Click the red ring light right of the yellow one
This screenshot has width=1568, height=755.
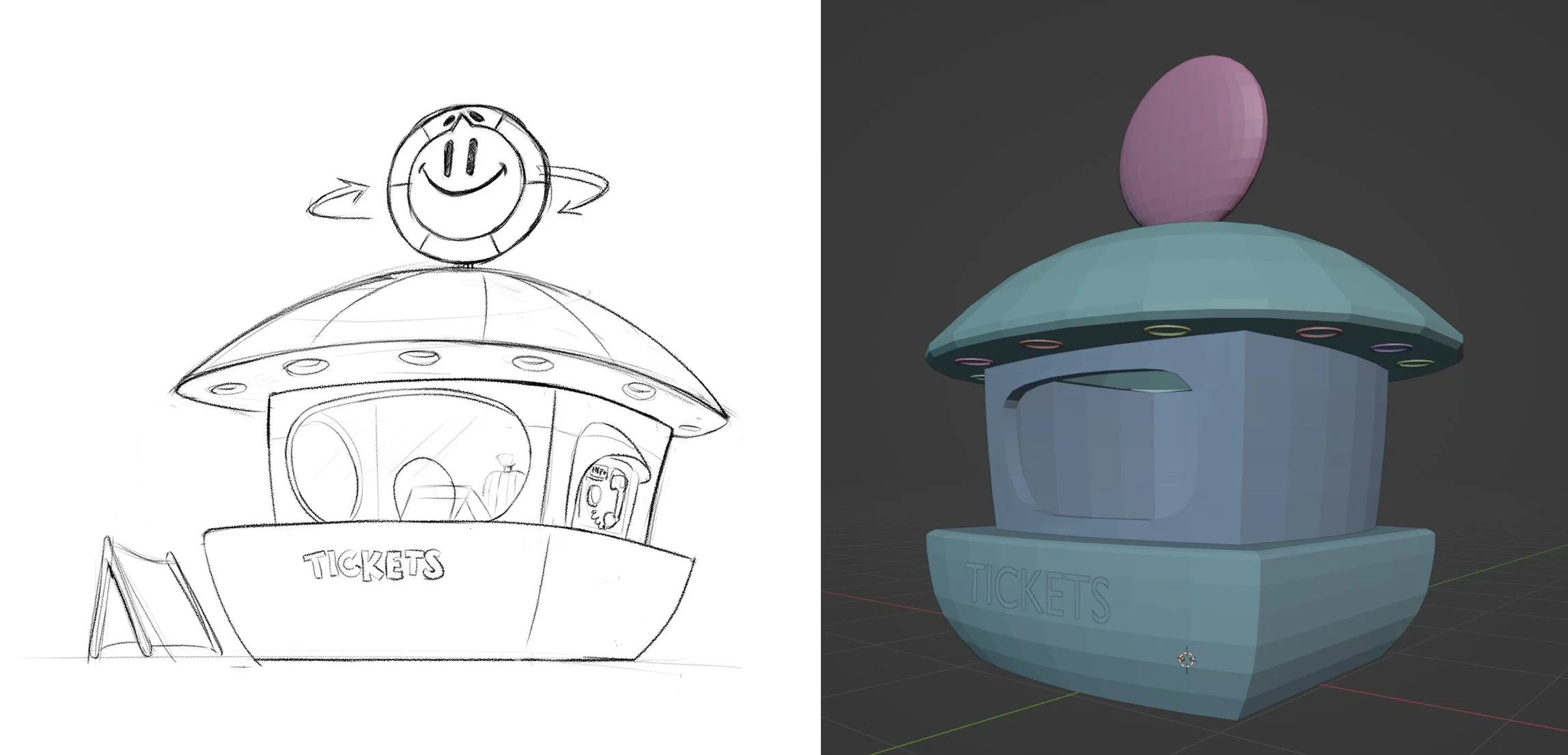click(x=1319, y=333)
